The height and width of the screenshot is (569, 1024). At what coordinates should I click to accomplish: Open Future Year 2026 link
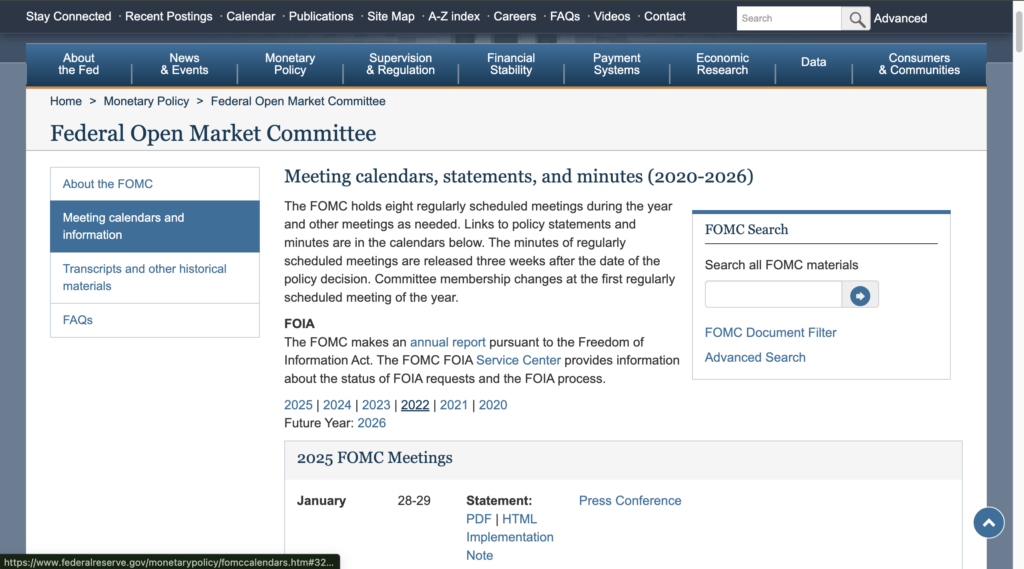(x=372, y=423)
